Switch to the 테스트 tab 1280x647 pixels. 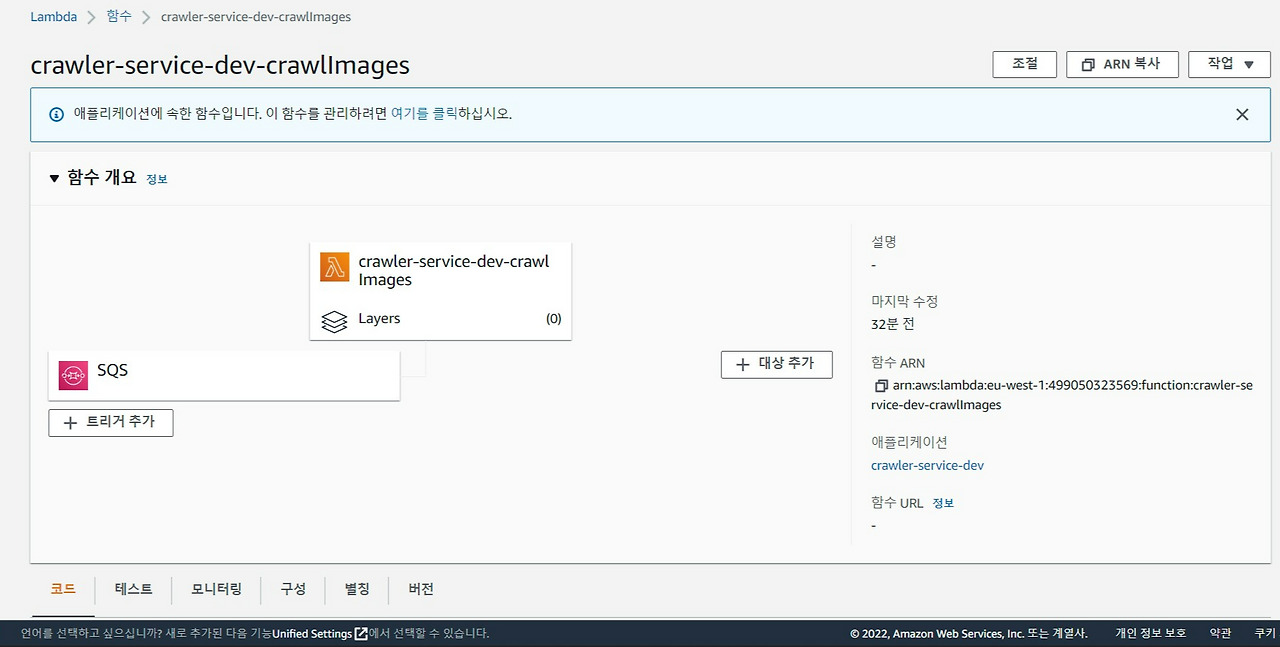click(x=134, y=589)
